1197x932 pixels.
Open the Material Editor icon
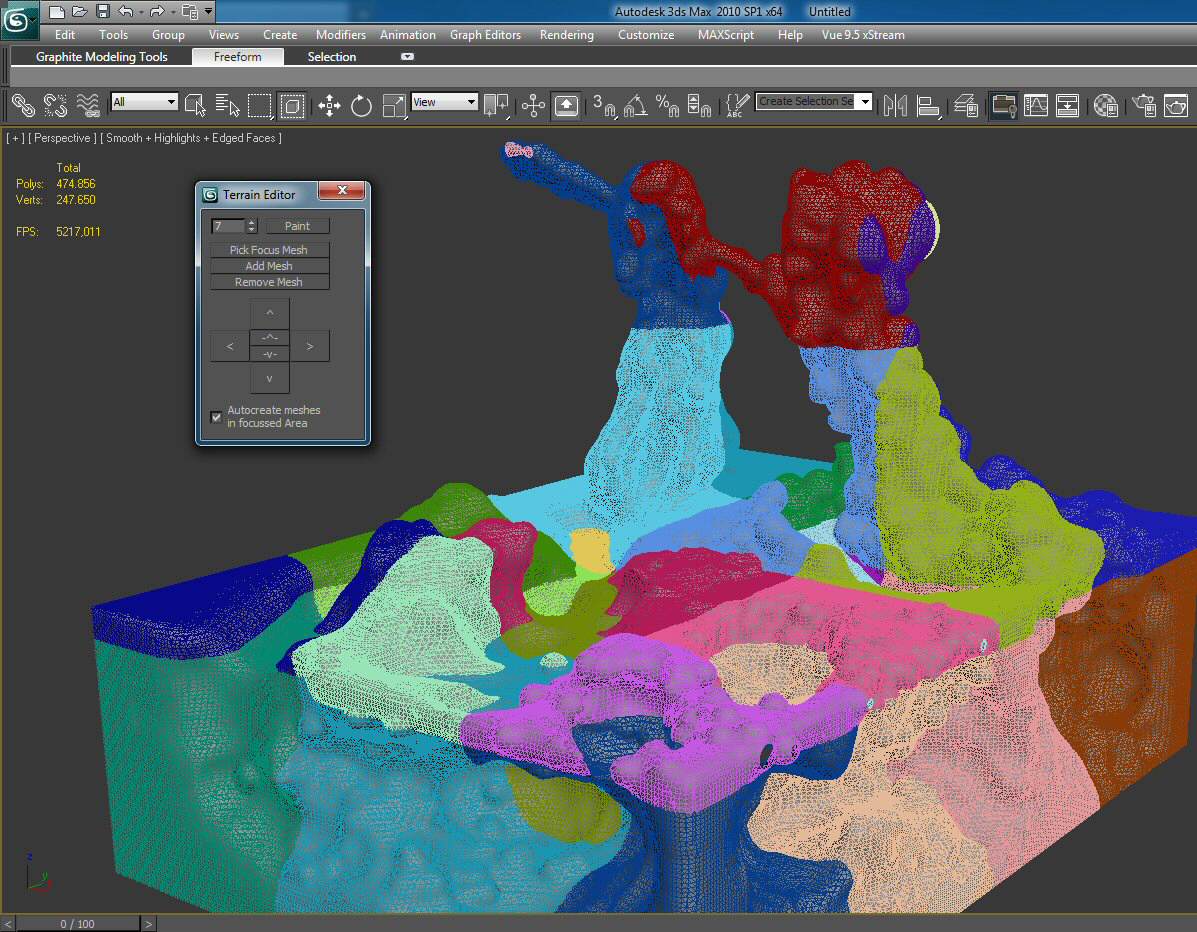pos(1105,105)
